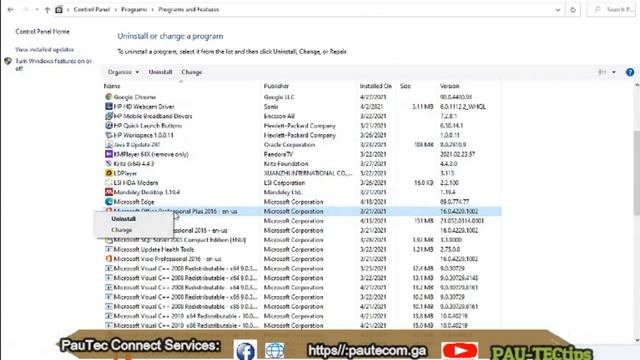Viewport: 640px width, 360px height.
Task: Click the Microsoft Edge icon
Action: point(109,202)
